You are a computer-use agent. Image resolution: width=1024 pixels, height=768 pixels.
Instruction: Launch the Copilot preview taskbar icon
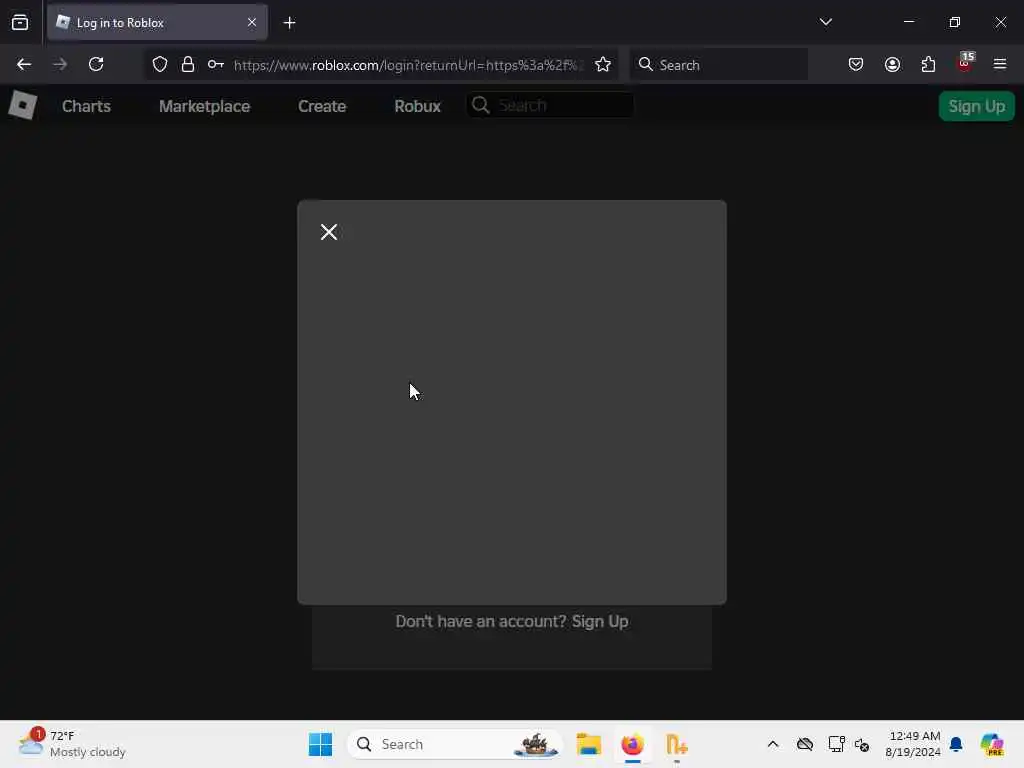click(x=992, y=744)
